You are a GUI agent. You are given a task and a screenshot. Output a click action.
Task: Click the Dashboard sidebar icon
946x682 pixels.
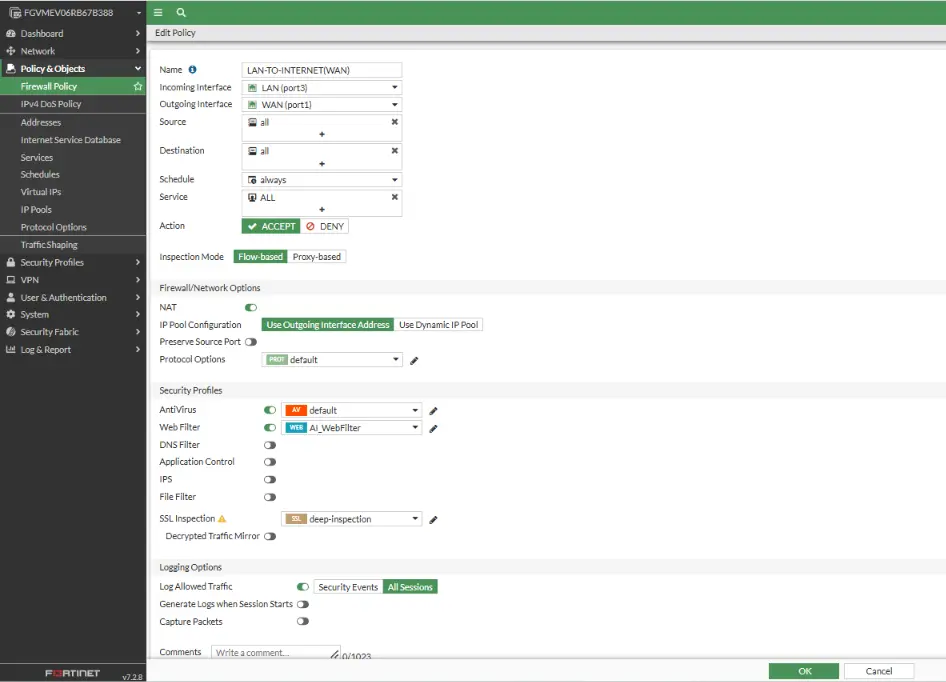[10, 33]
